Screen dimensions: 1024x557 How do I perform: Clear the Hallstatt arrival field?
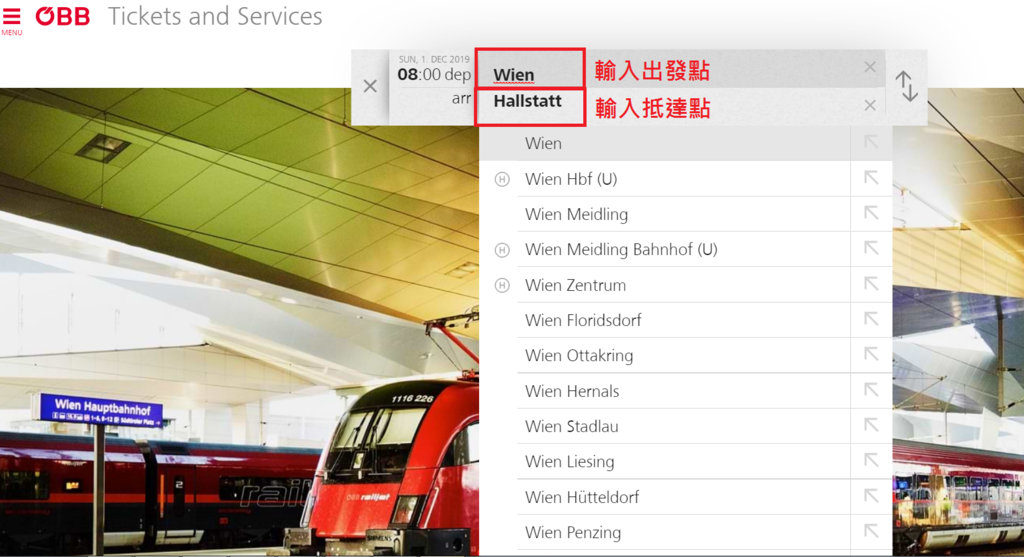click(870, 105)
